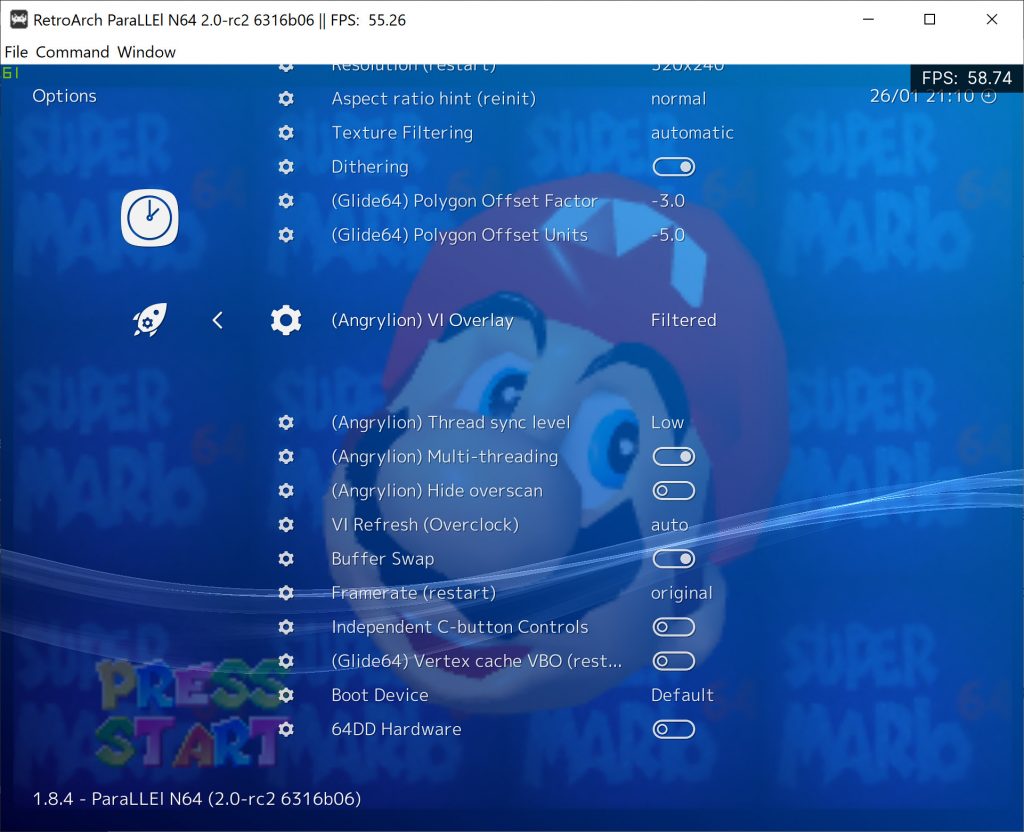
Task: Change Boot Device value Default
Action: 682,695
